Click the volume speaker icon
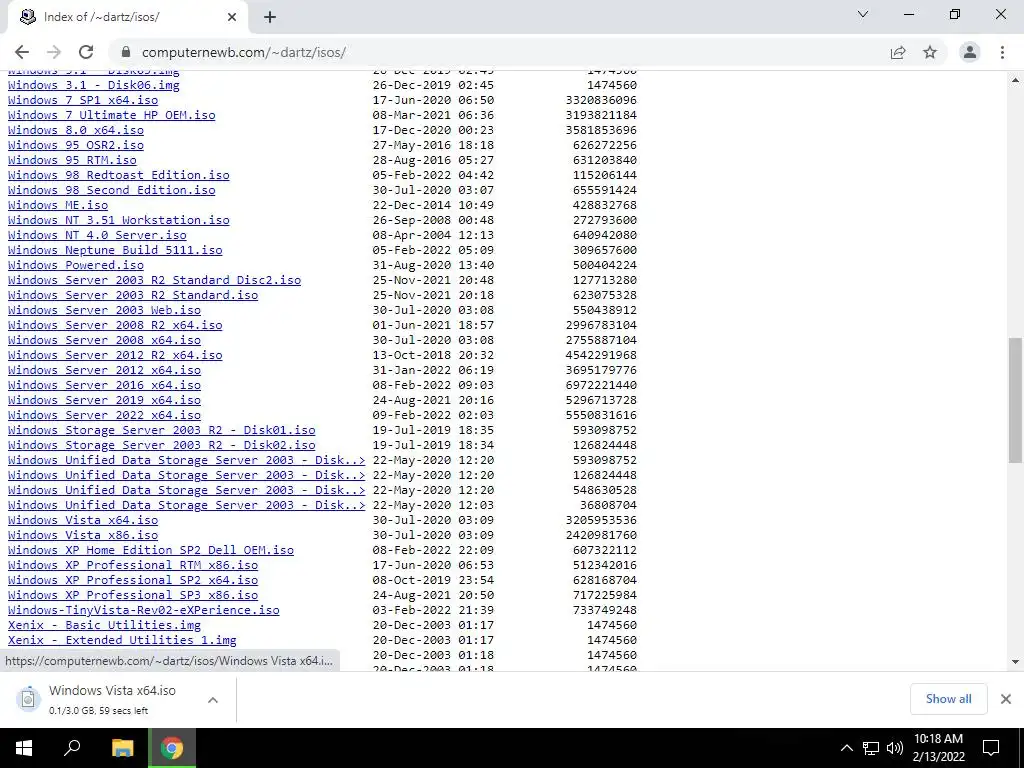The width and height of the screenshot is (1024, 768). coord(895,748)
